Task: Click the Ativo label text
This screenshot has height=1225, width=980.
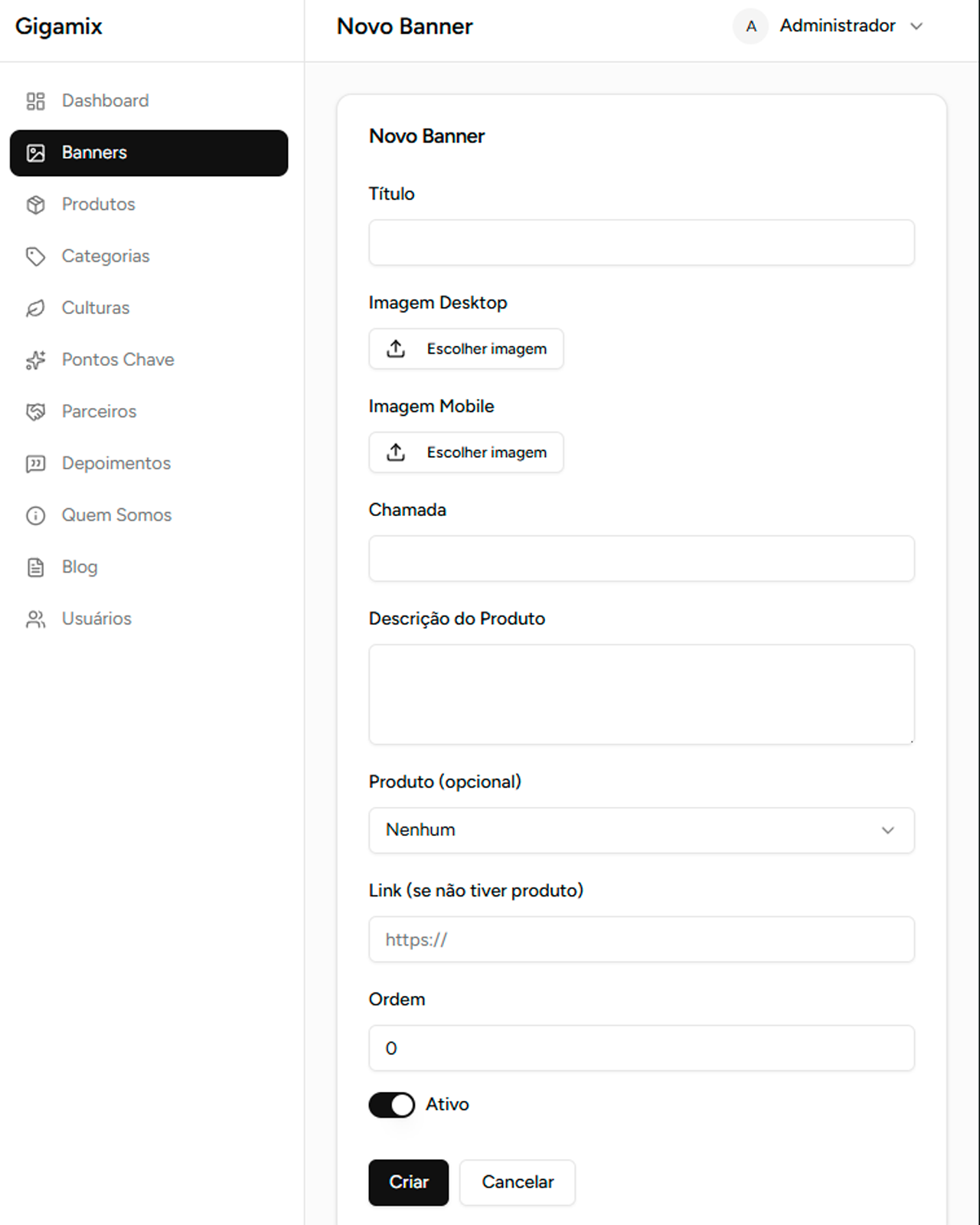Action: point(447,1105)
